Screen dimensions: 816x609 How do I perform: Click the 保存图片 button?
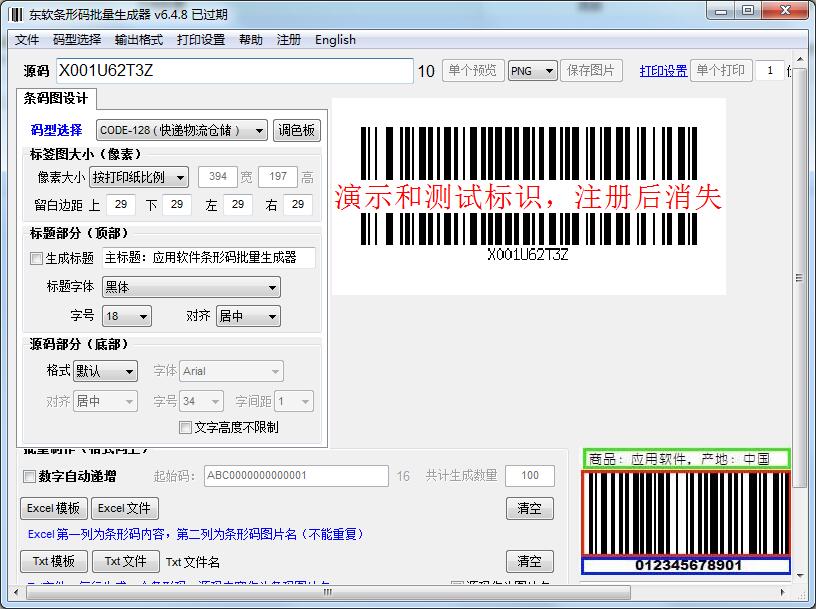(x=593, y=71)
